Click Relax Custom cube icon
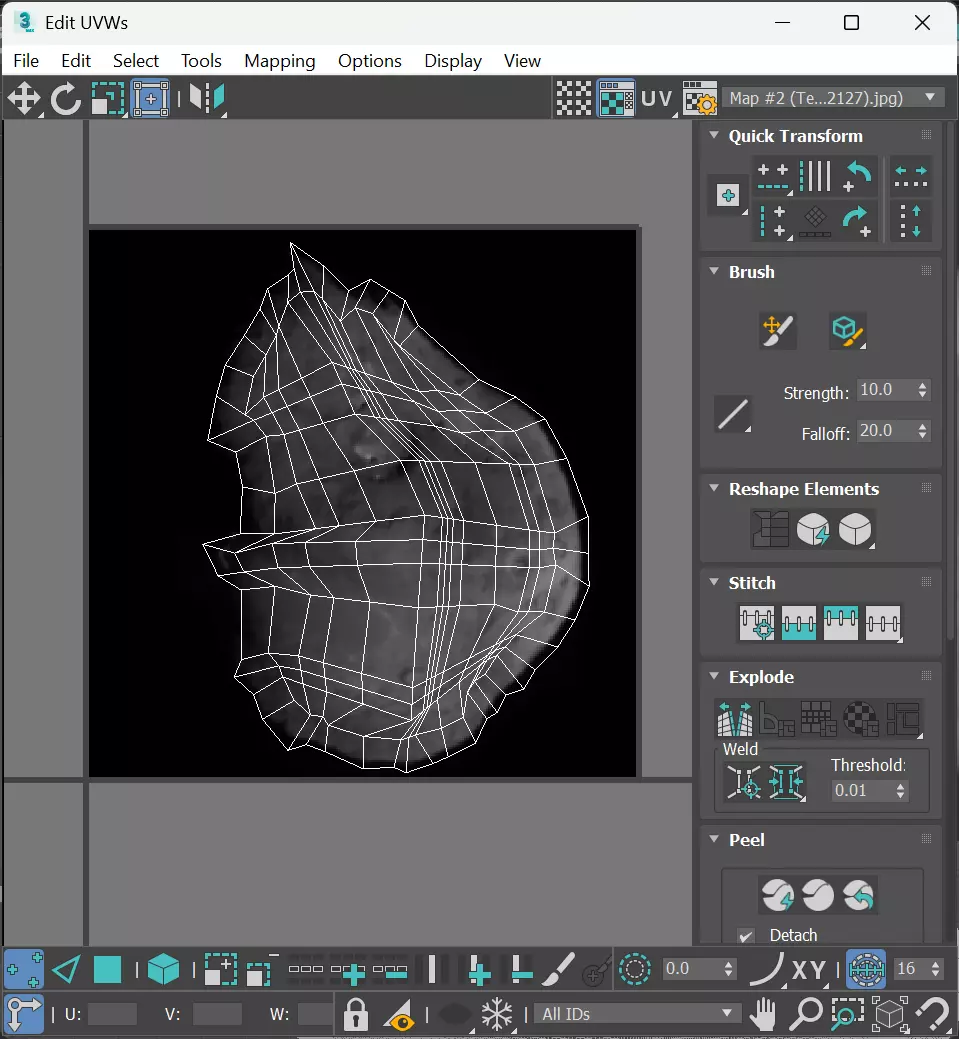The image size is (959, 1039). tap(855, 529)
